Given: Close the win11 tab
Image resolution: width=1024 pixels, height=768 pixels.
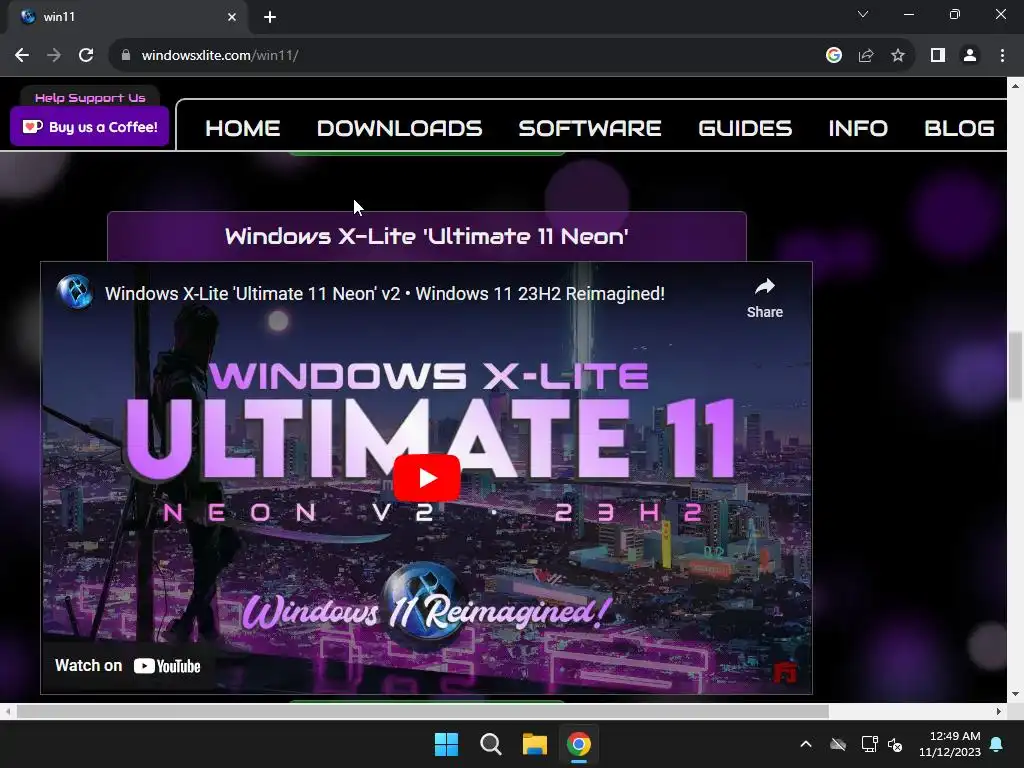Looking at the screenshot, I should pyautogui.click(x=232, y=17).
